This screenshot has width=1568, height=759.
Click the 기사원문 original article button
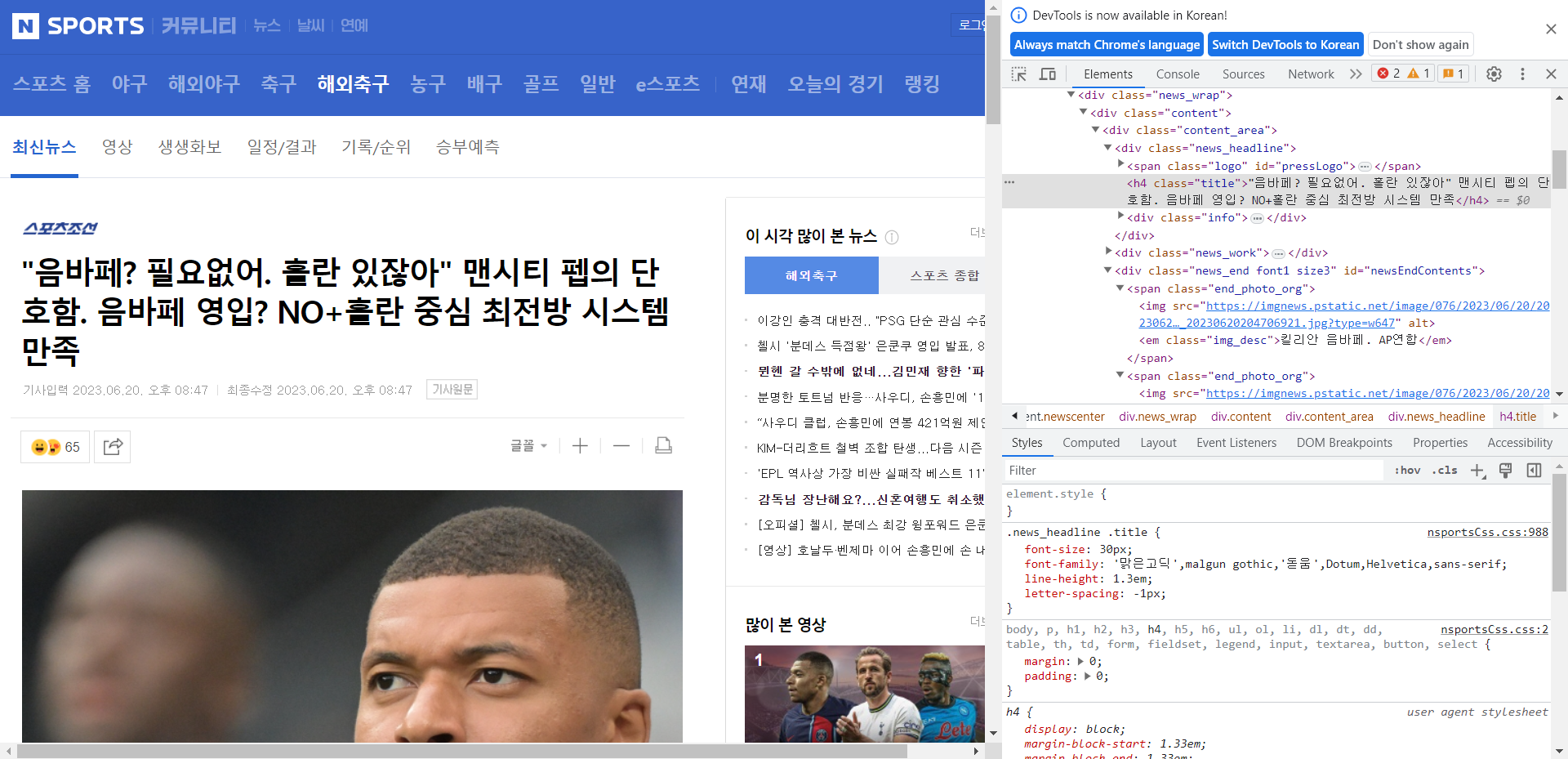[452, 390]
